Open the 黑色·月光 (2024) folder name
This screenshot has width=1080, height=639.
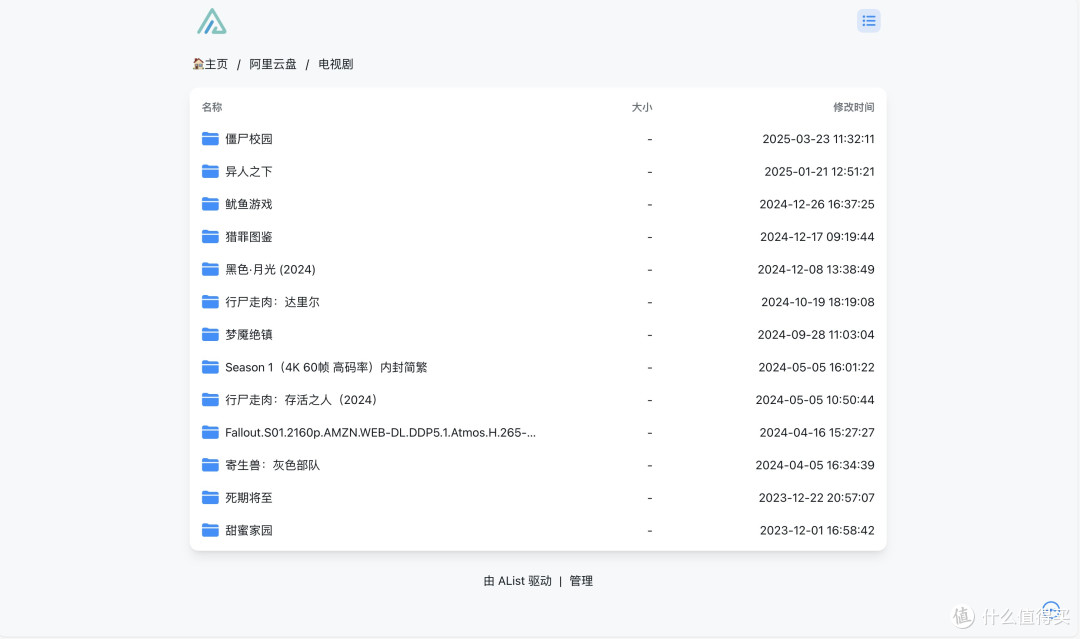270,269
